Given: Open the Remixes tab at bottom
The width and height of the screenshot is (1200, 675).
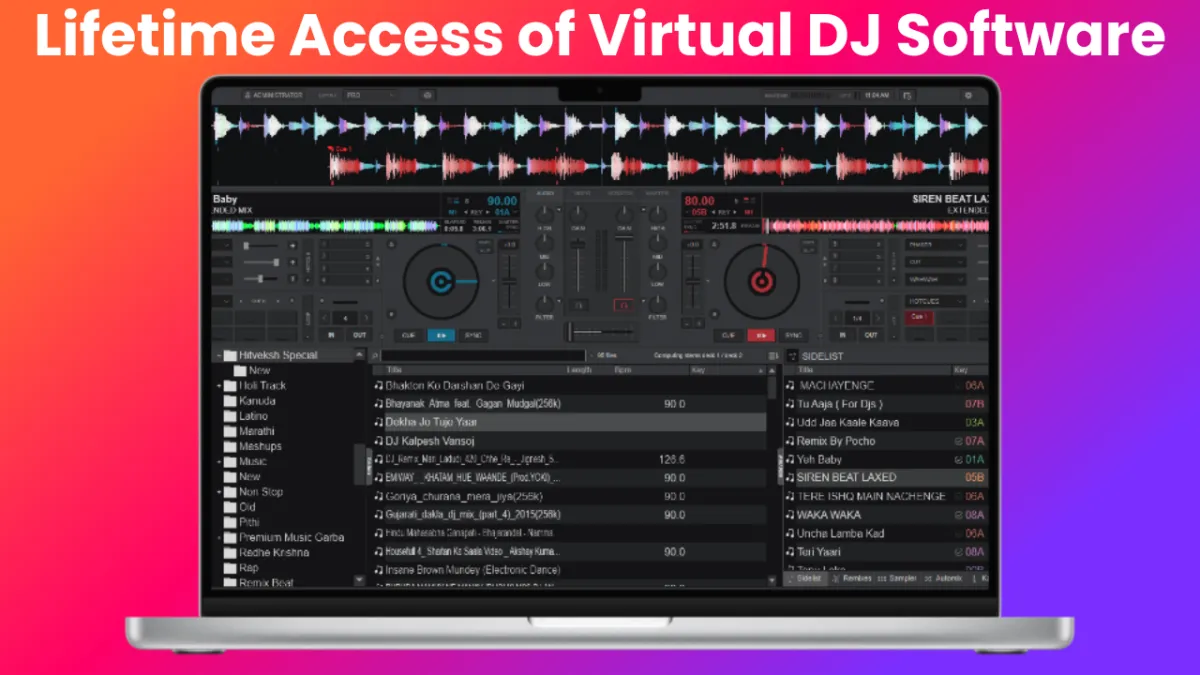Looking at the screenshot, I should coord(852,578).
